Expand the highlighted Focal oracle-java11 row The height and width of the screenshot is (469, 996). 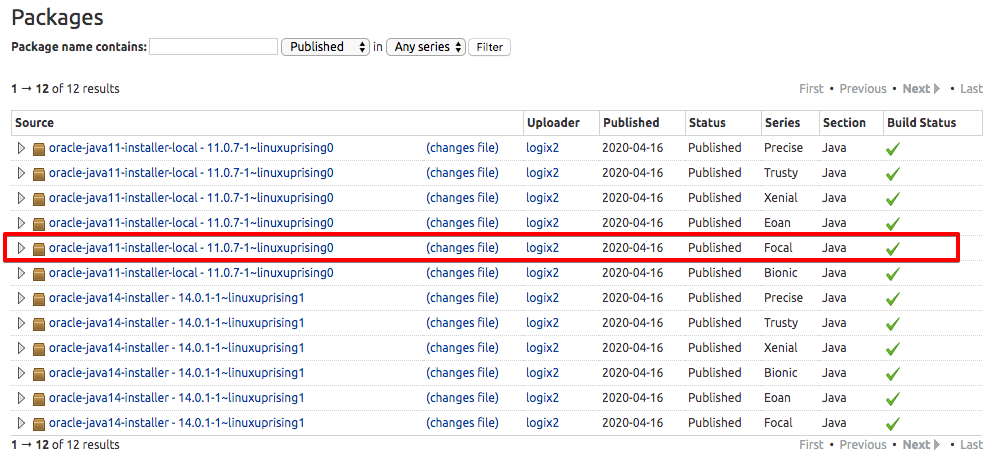[22, 248]
